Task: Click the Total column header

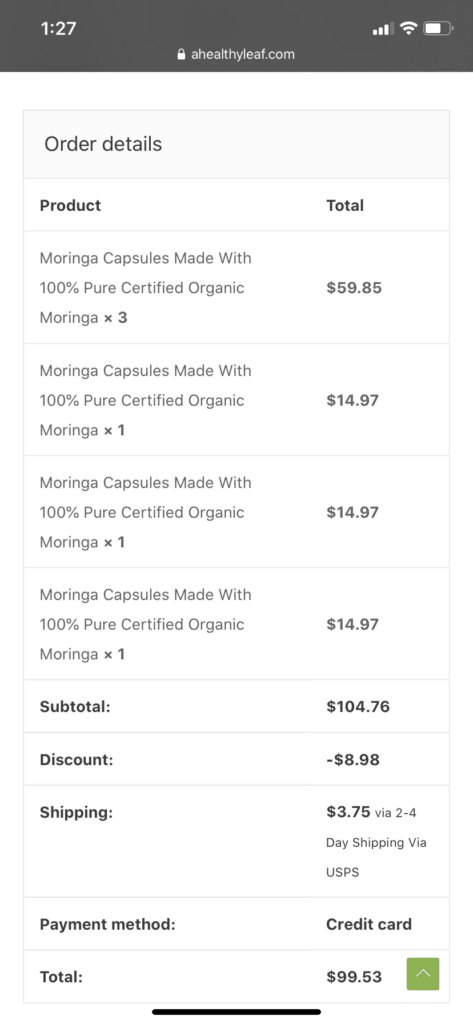Action: pyautogui.click(x=345, y=205)
